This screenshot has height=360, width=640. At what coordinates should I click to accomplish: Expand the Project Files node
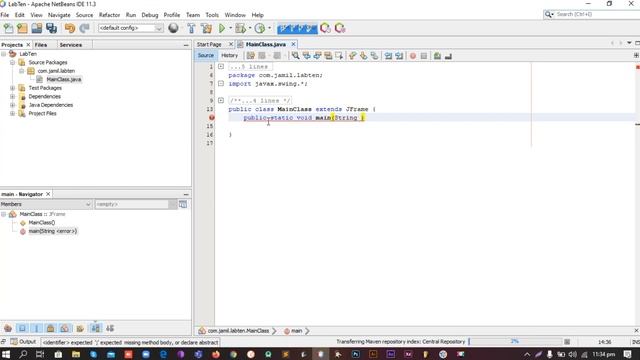coord(12,113)
